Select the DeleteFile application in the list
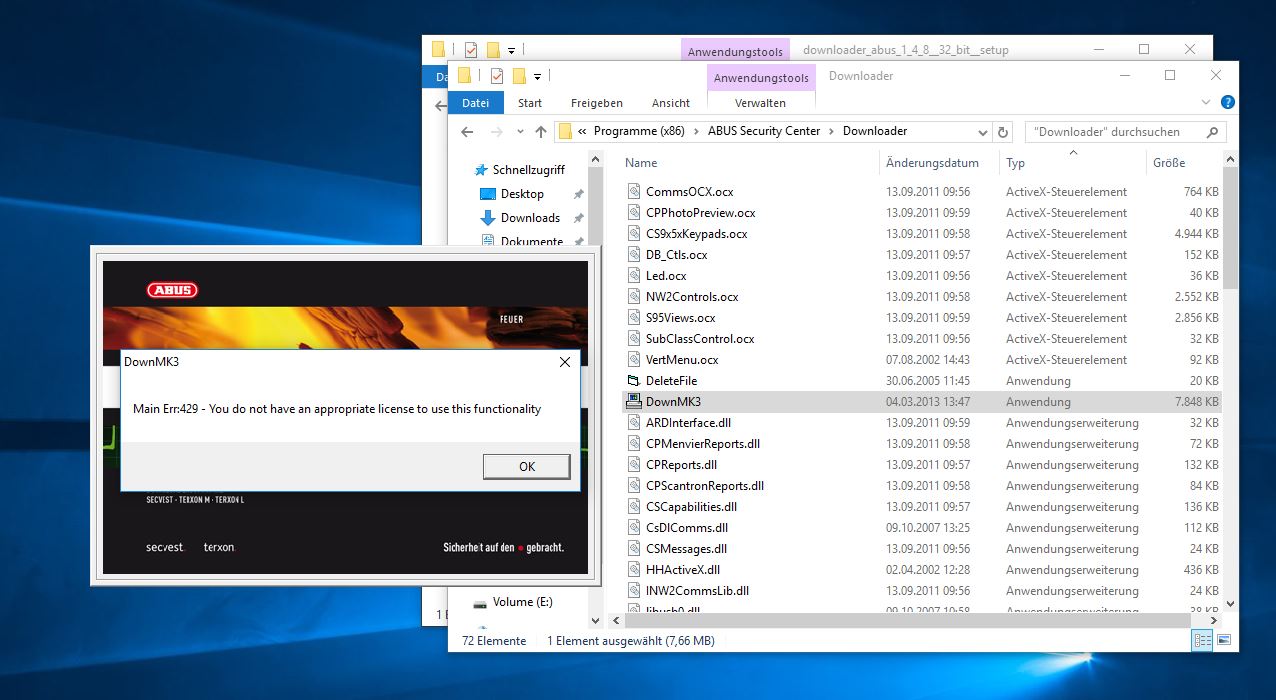 [x=671, y=381]
